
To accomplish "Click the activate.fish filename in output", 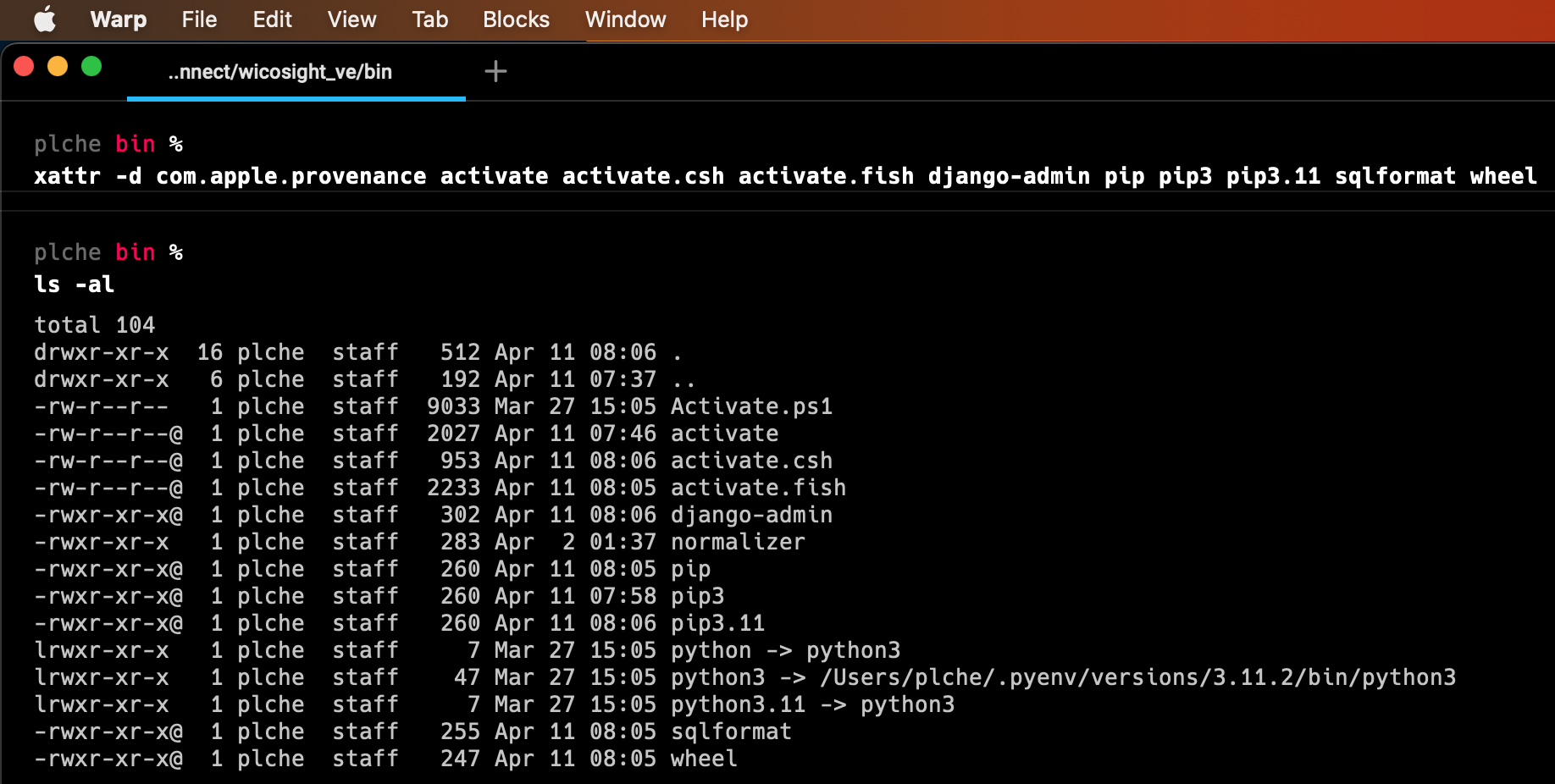I will 758,487.
